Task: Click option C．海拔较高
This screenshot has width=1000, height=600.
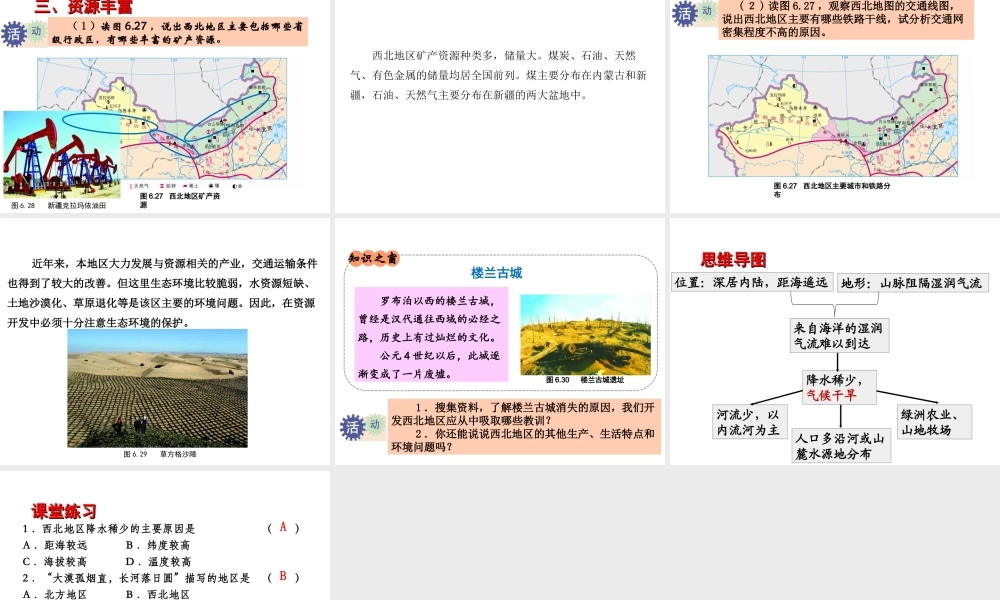Action: [x=55, y=562]
